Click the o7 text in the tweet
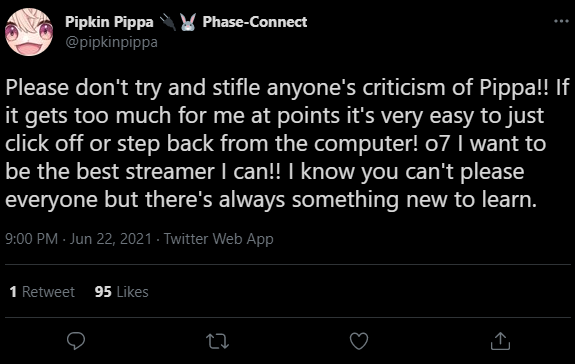This screenshot has height=364, width=575. click(x=437, y=144)
